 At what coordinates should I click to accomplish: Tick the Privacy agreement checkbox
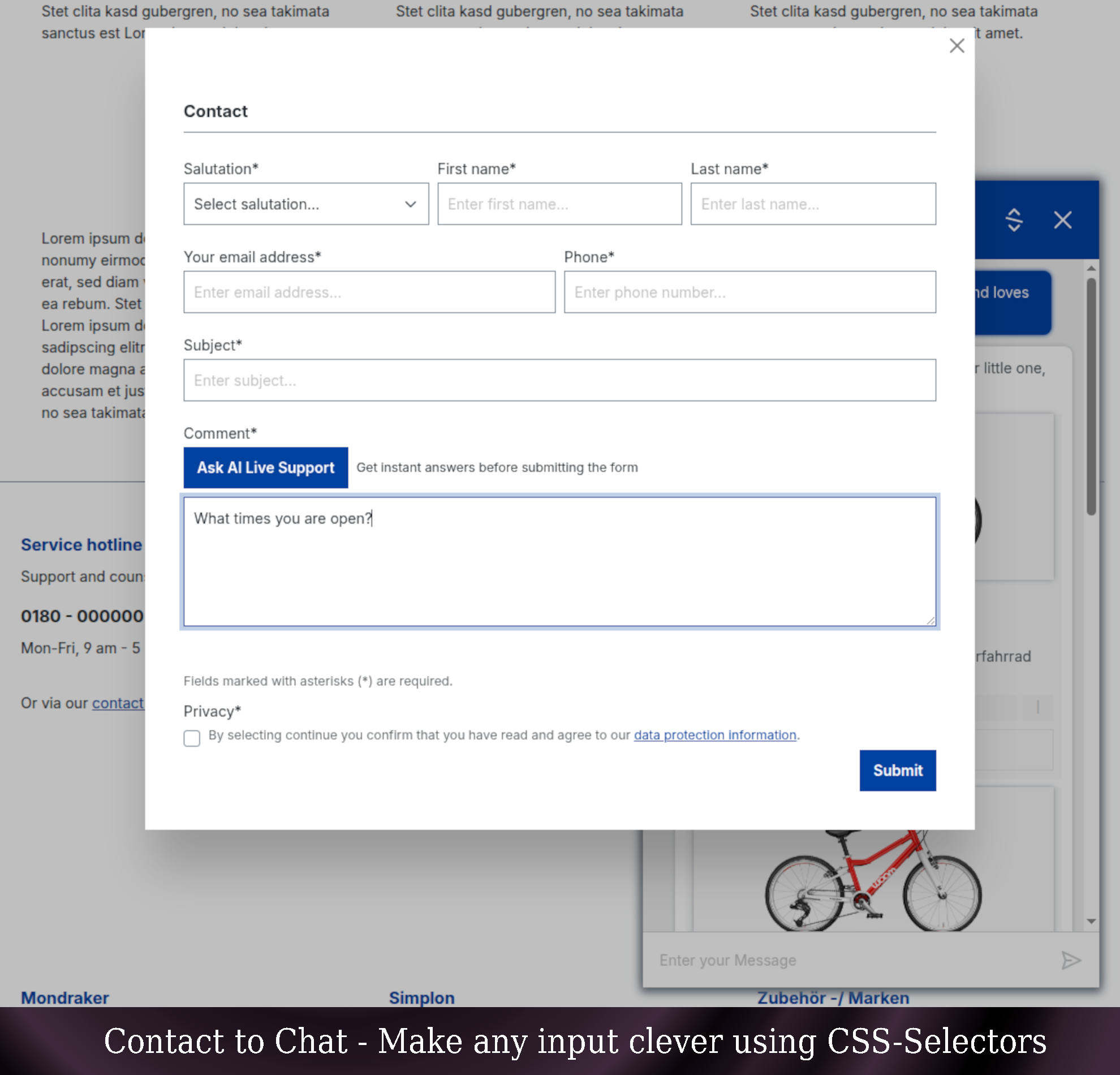point(192,738)
